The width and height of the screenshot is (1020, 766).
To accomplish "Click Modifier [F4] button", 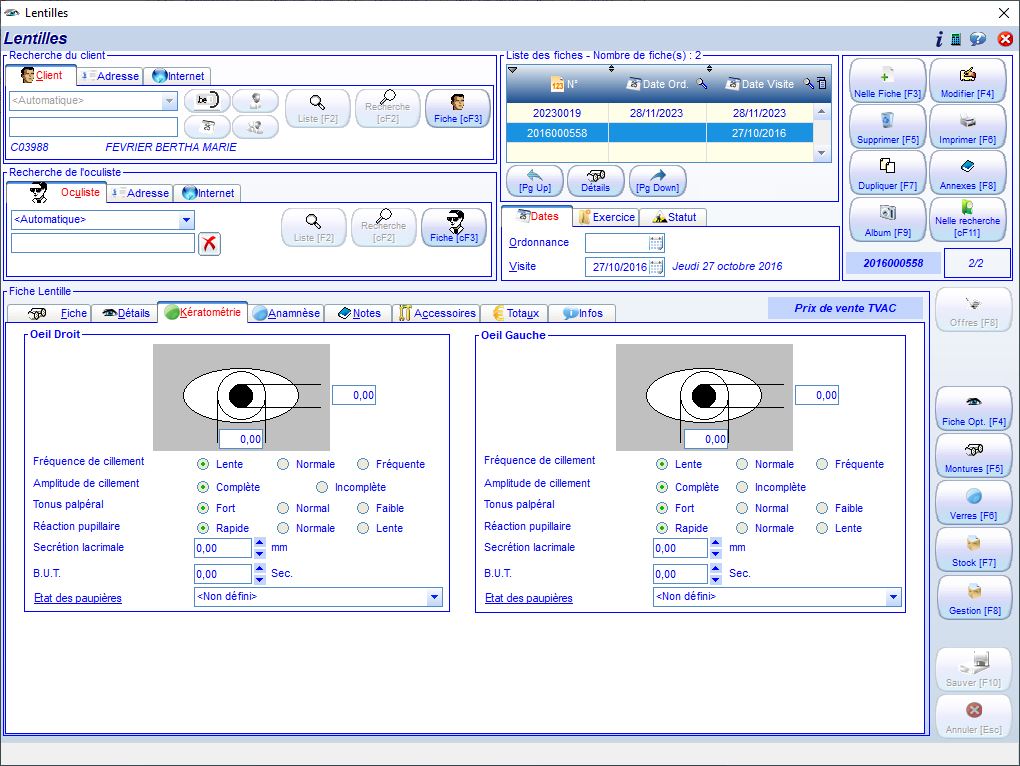I will [967, 81].
